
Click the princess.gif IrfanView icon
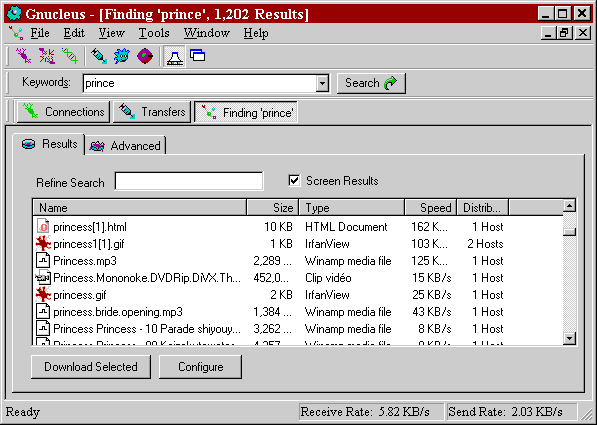pos(43,294)
